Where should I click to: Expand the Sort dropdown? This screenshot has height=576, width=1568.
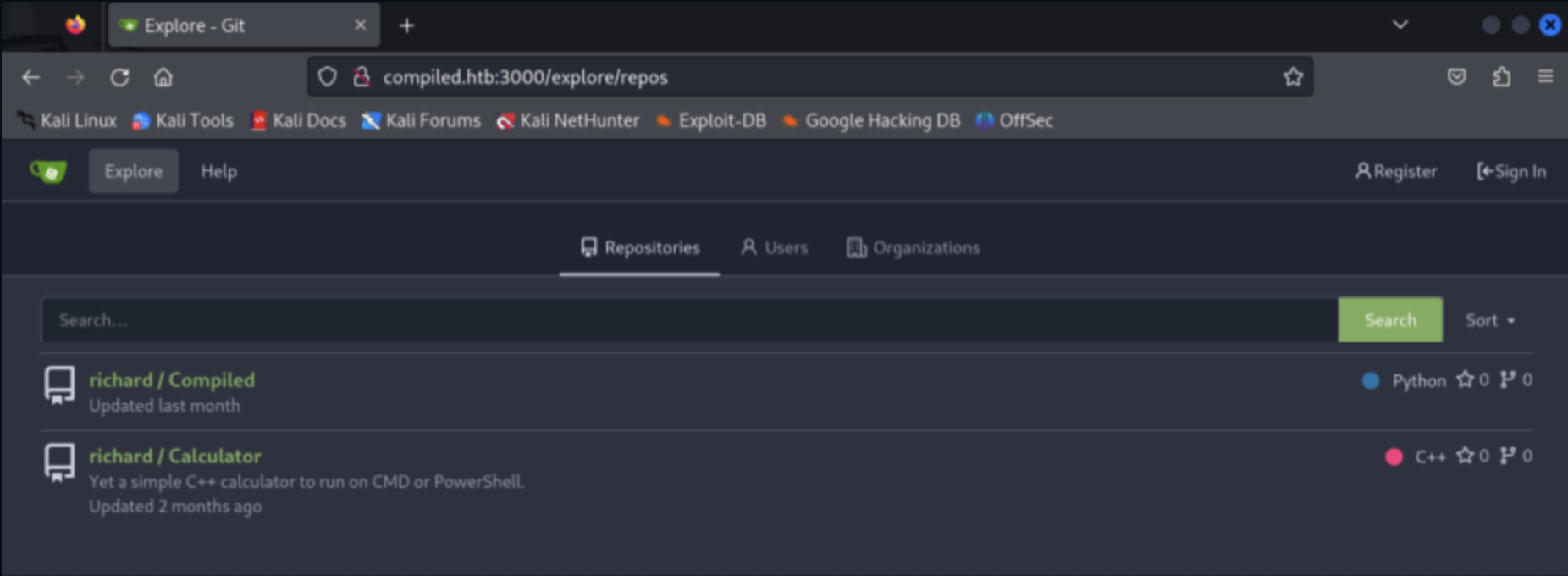point(1490,320)
